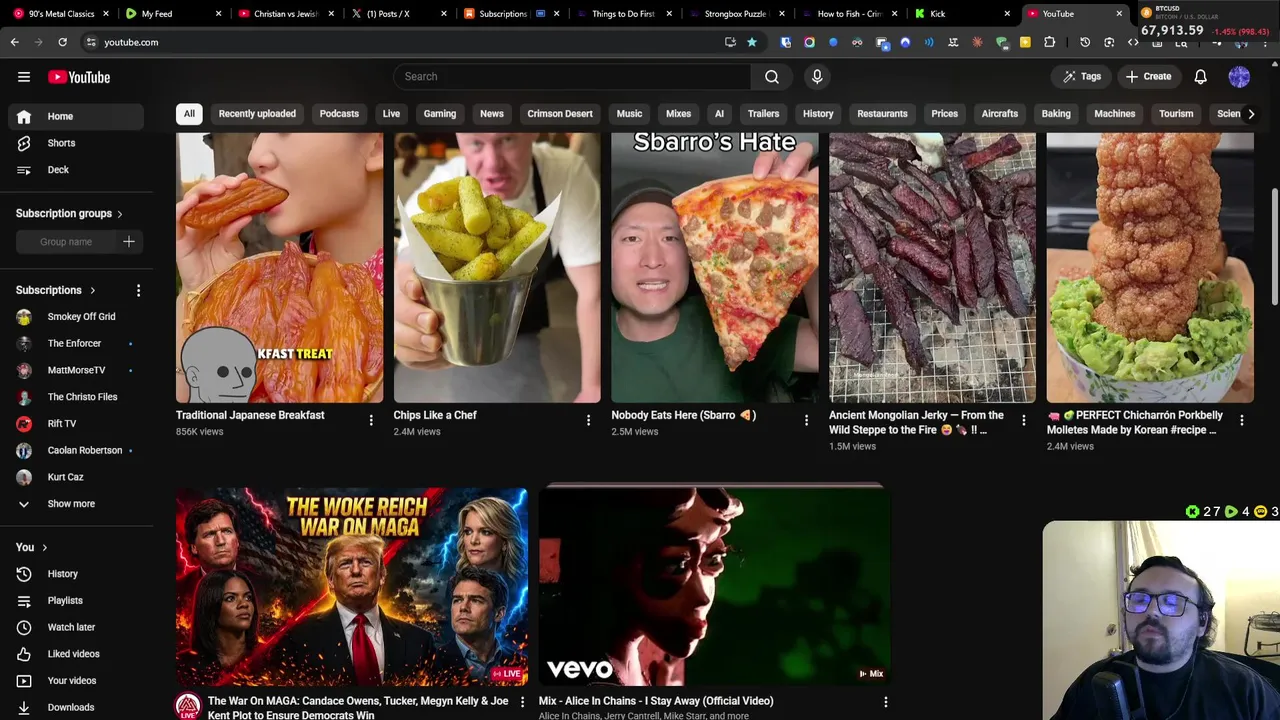Click the YouTube logo

pyautogui.click(x=79, y=77)
